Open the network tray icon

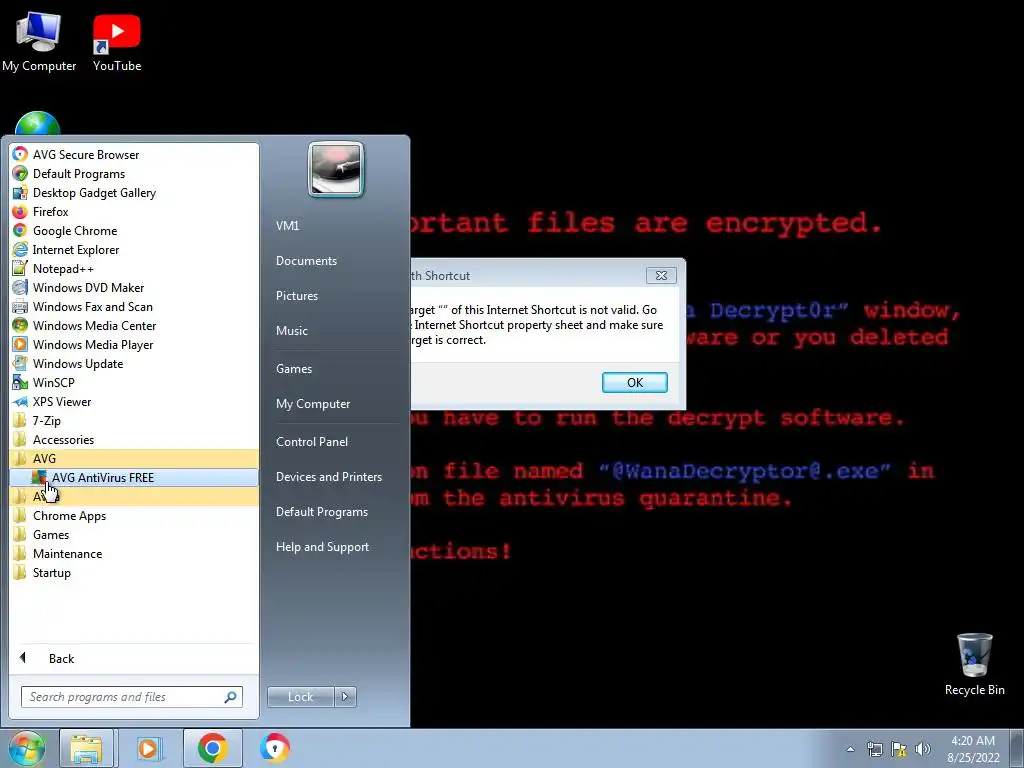[x=874, y=749]
